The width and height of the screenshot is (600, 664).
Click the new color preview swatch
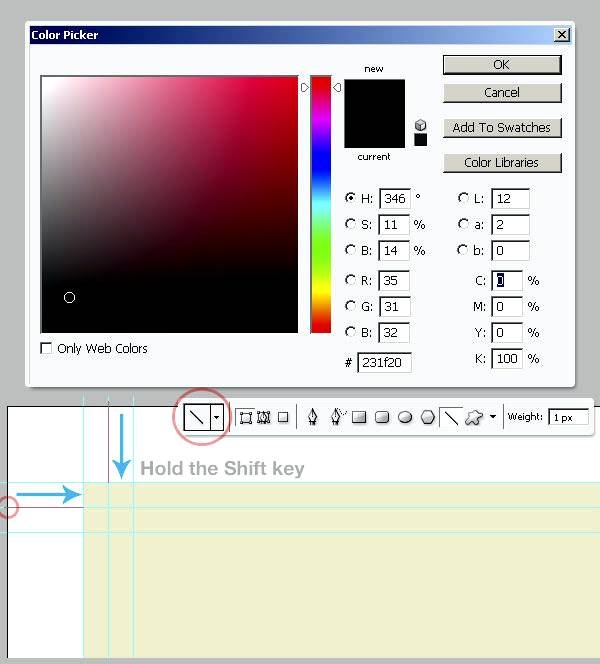point(374,97)
